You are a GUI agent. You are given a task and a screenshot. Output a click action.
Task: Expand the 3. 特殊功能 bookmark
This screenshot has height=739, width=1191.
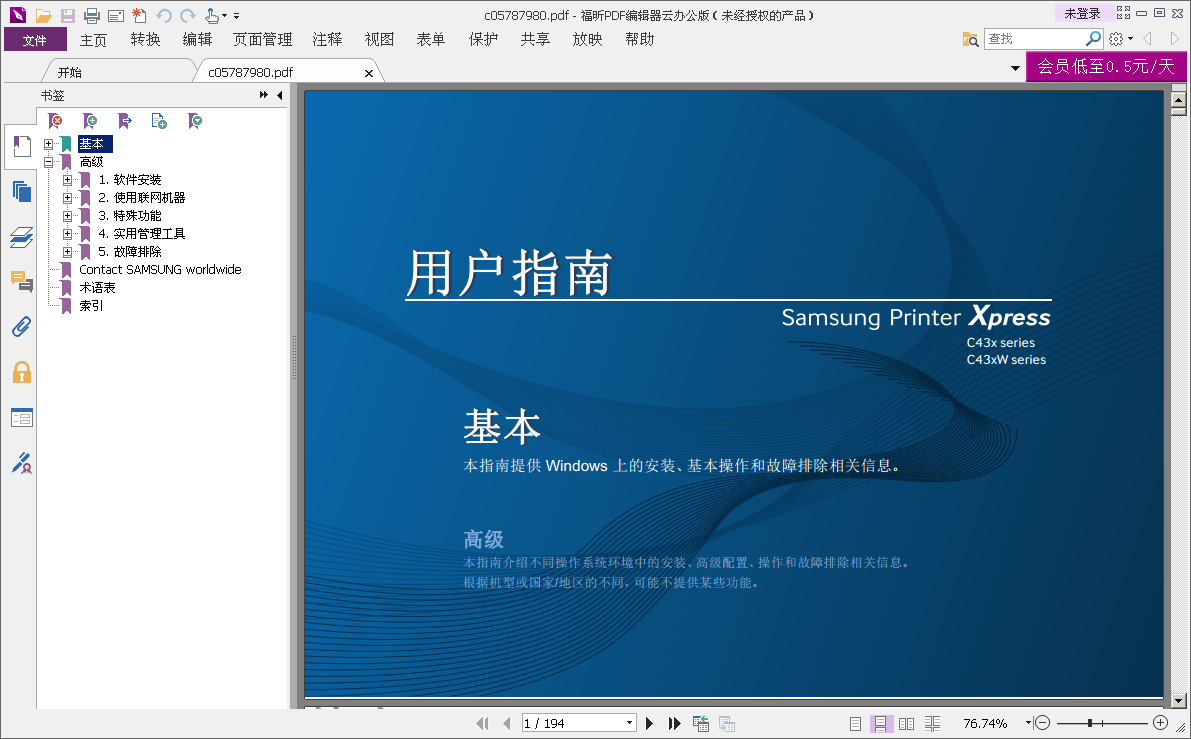coord(67,216)
